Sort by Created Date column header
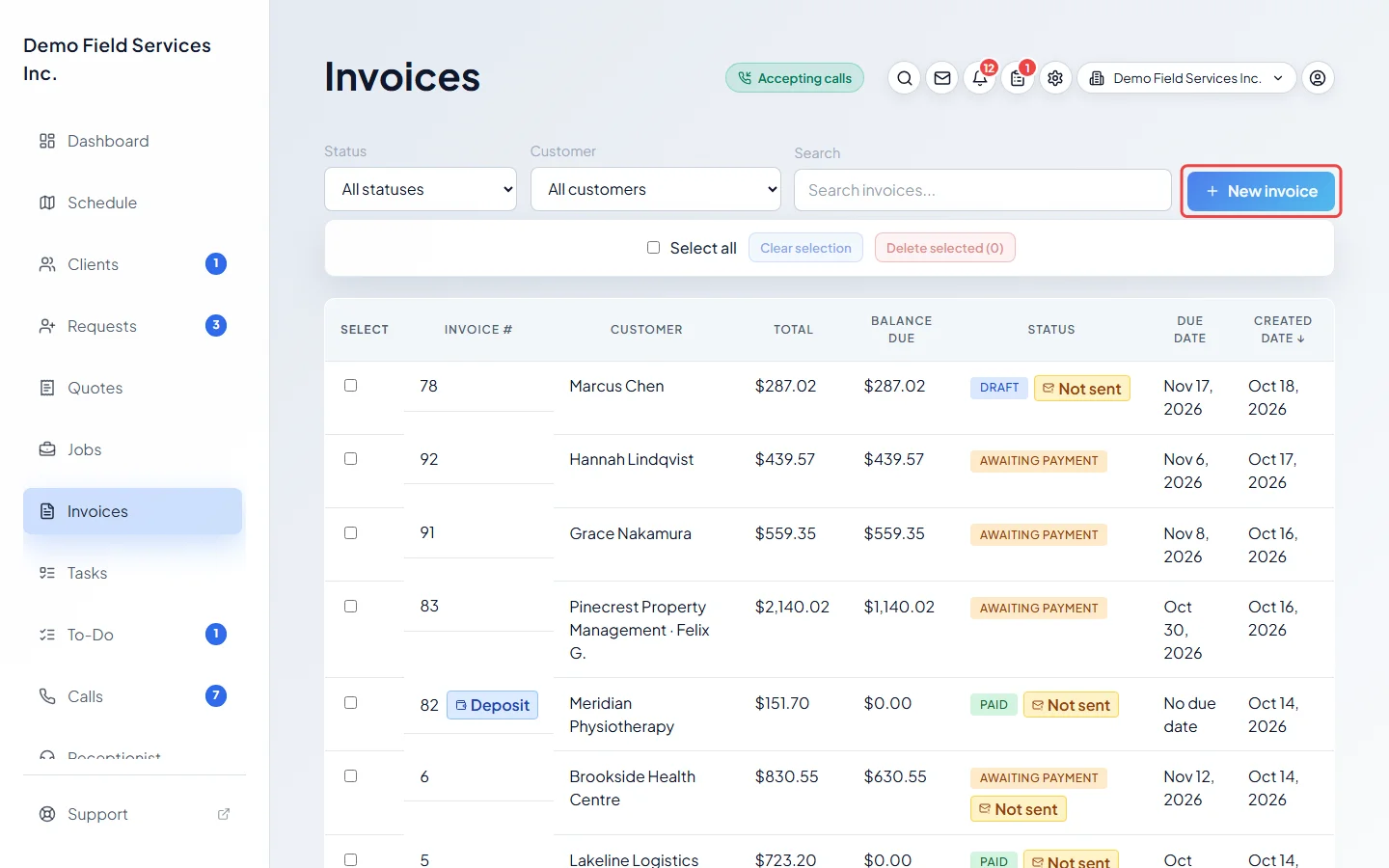 1282,330
